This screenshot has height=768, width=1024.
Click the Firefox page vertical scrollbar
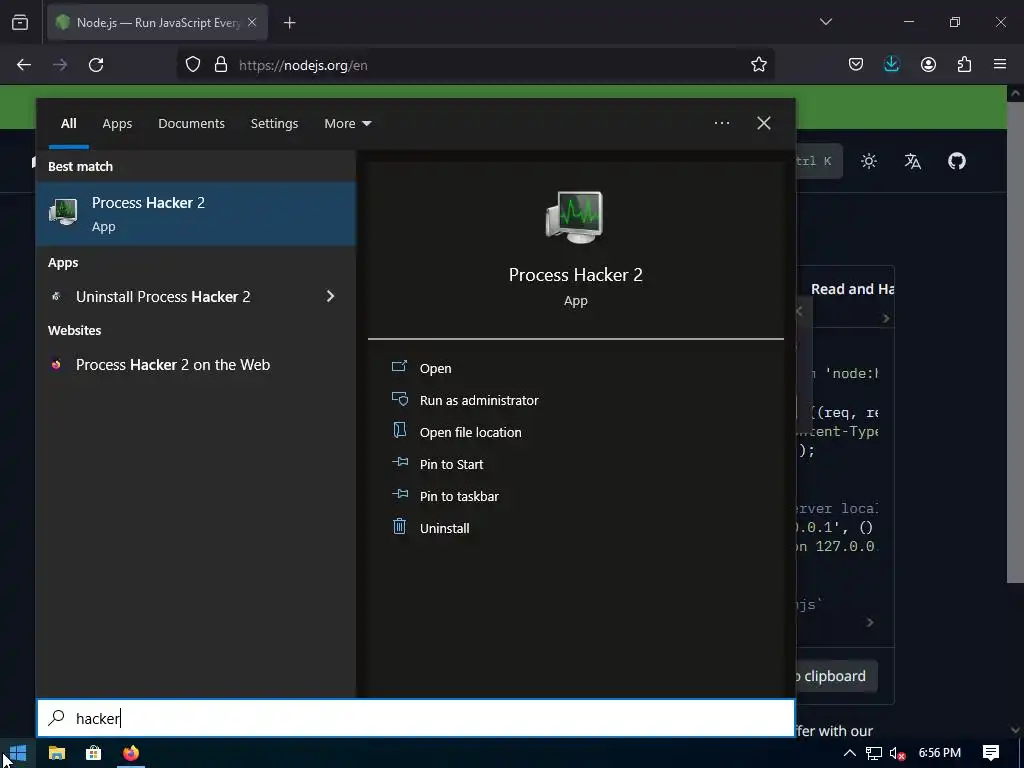[x=1015, y=340]
